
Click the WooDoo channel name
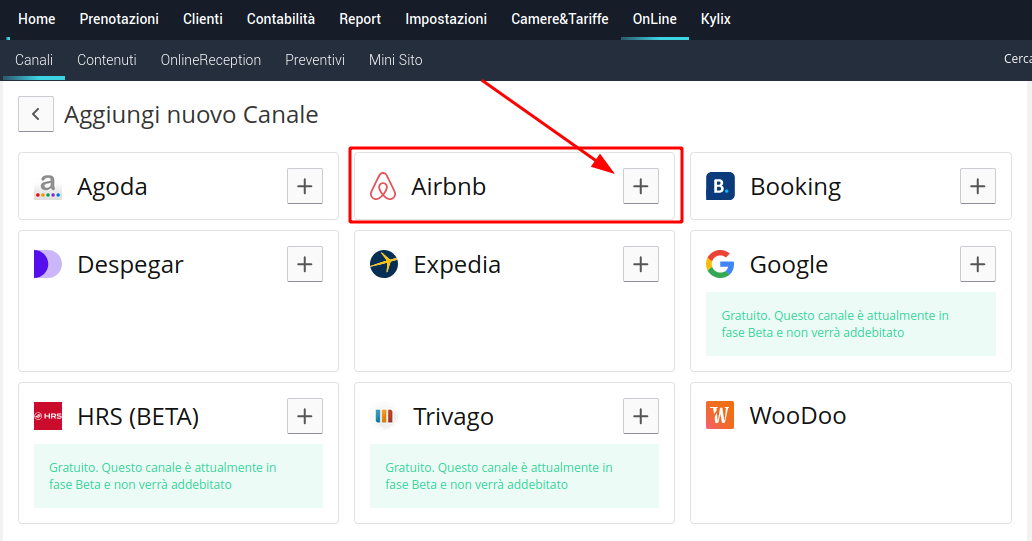[798, 416]
